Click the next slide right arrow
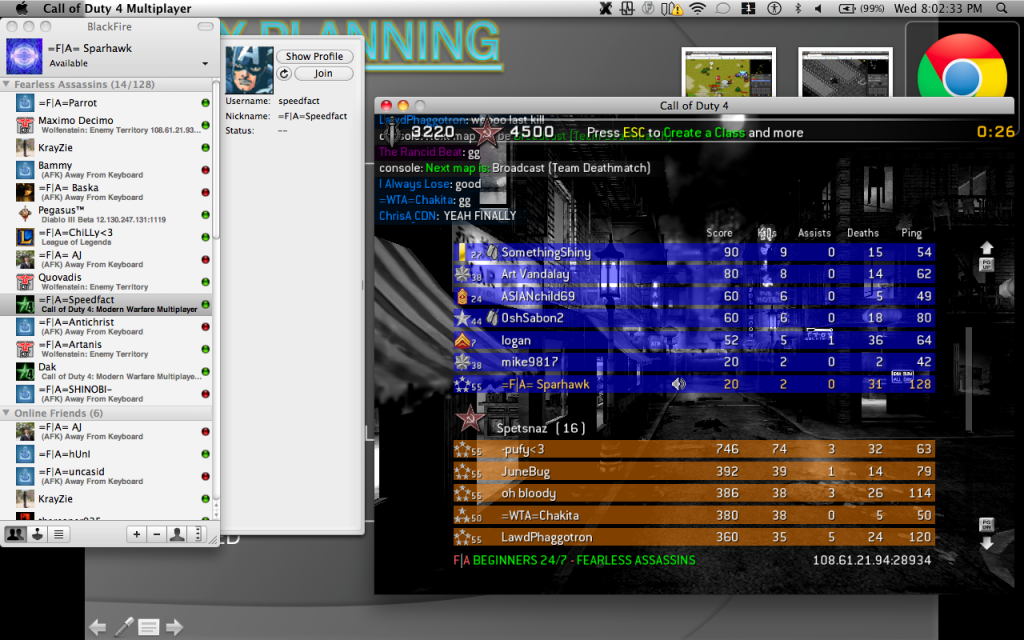Image resolution: width=1024 pixels, height=640 pixels. (174, 628)
